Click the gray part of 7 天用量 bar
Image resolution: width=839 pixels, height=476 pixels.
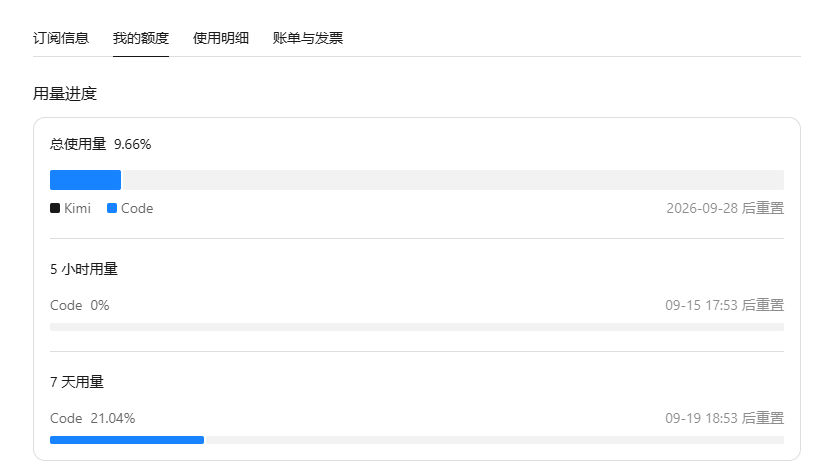click(x=494, y=440)
